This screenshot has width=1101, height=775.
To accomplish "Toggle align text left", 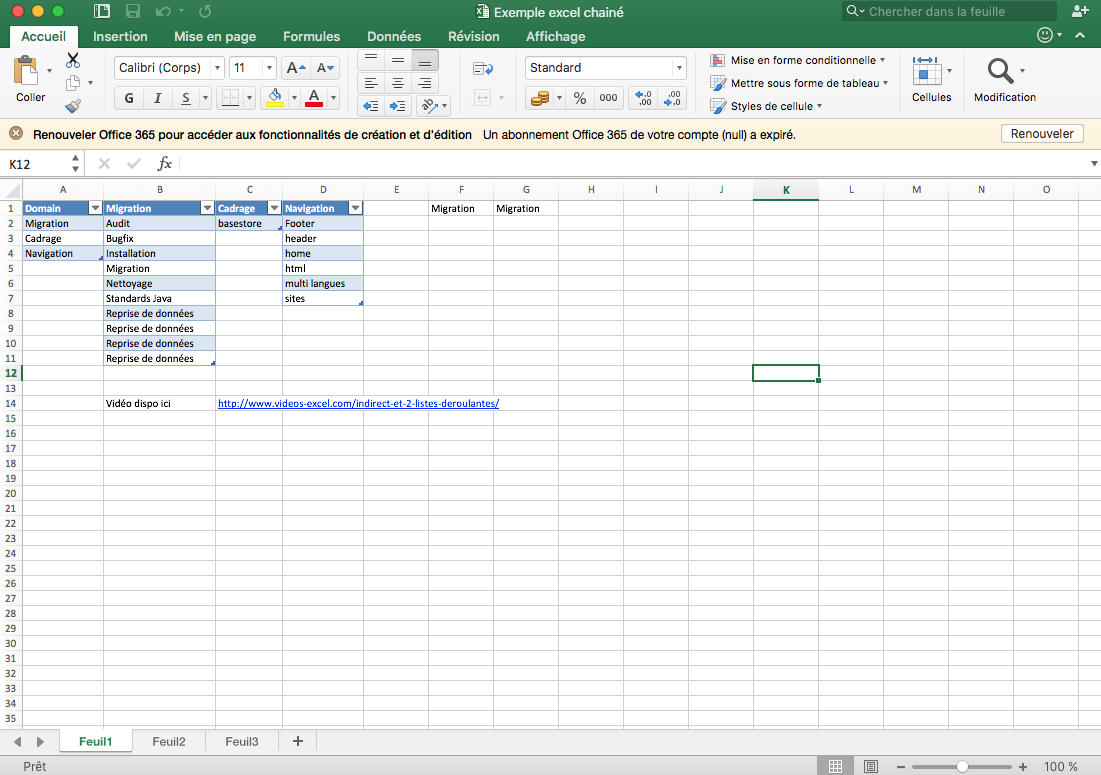I will coord(371,84).
